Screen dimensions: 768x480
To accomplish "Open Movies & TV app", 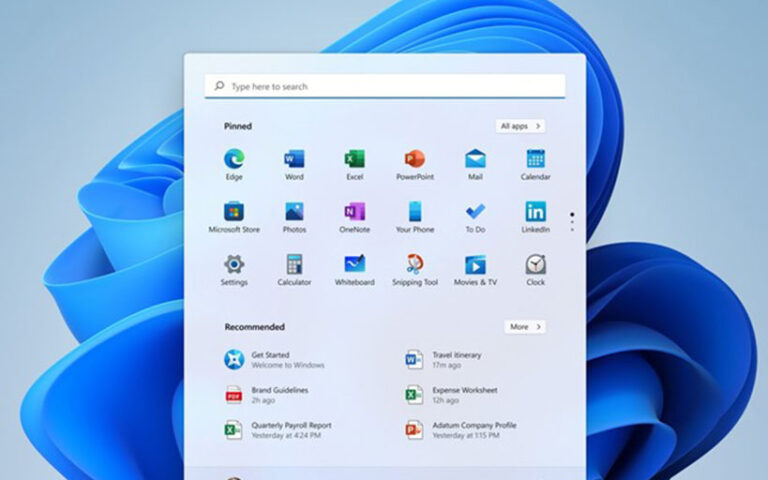I will 475,264.
